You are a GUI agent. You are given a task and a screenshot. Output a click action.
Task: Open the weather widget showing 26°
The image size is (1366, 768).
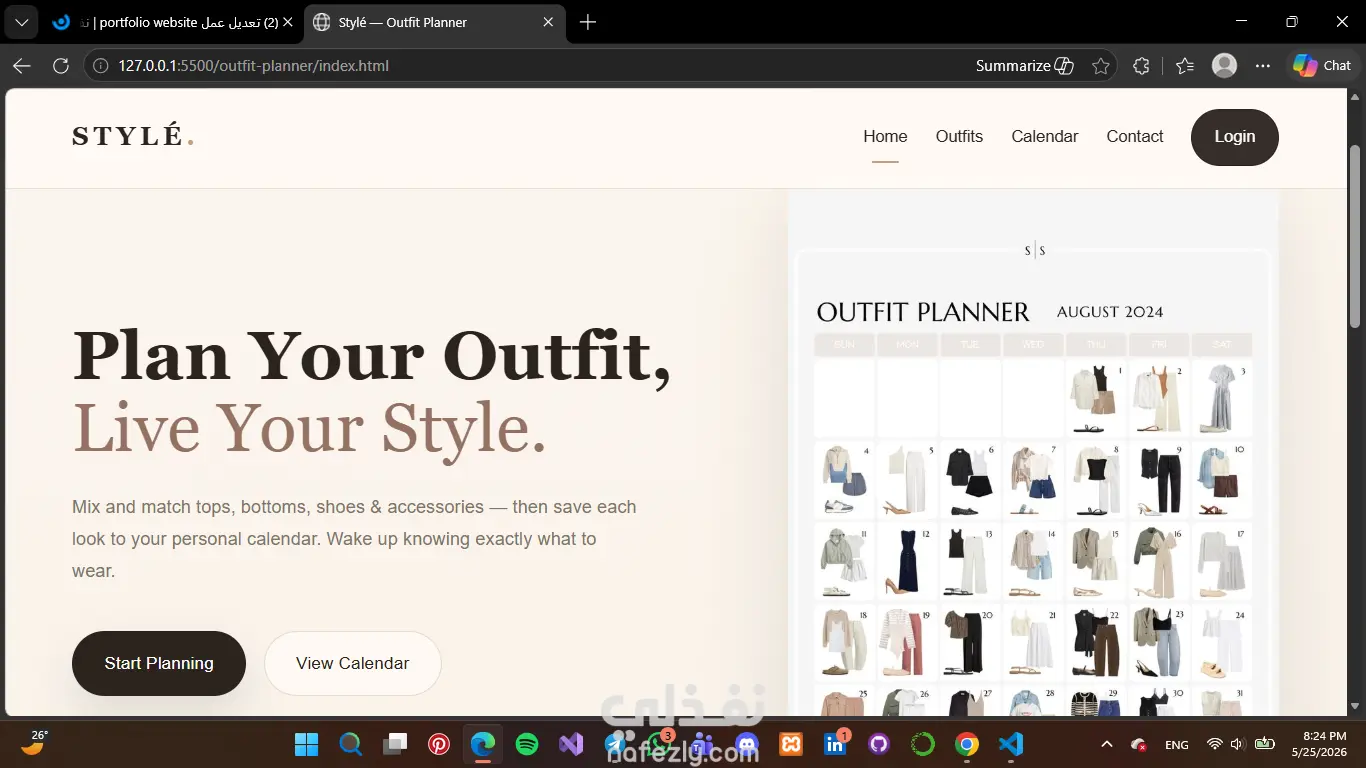tap(34, 744)
